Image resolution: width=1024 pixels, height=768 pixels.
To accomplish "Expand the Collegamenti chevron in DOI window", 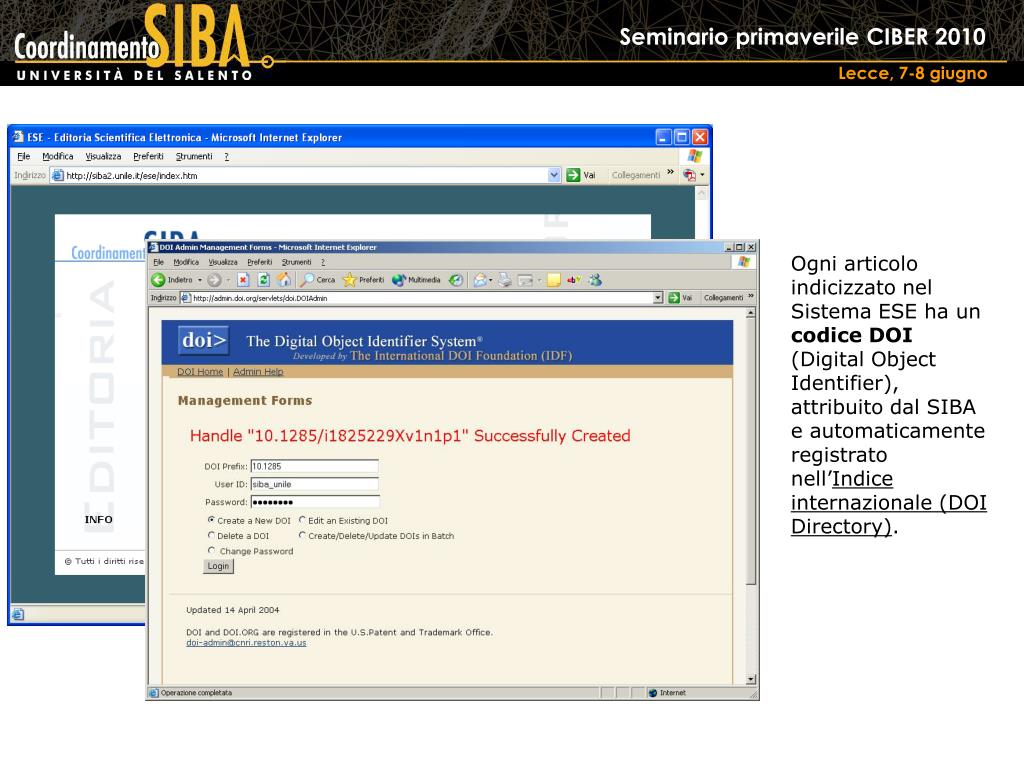I will 750,296.
